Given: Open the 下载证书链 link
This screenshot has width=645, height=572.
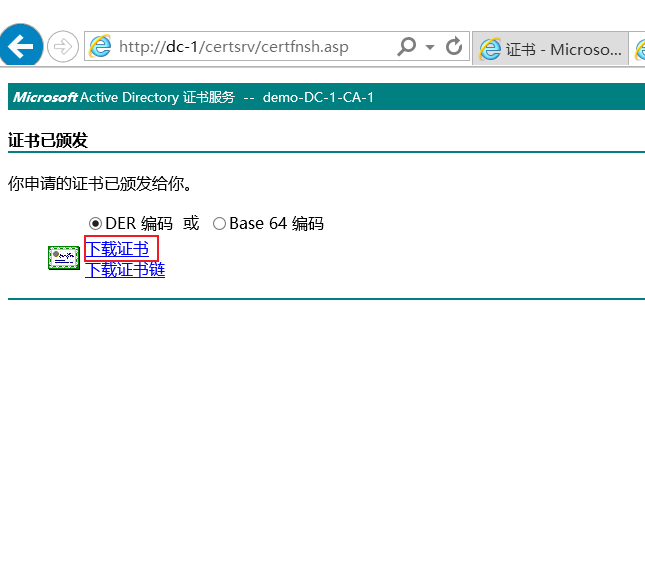Looking at the screenshot, I should tap(125, 270).
